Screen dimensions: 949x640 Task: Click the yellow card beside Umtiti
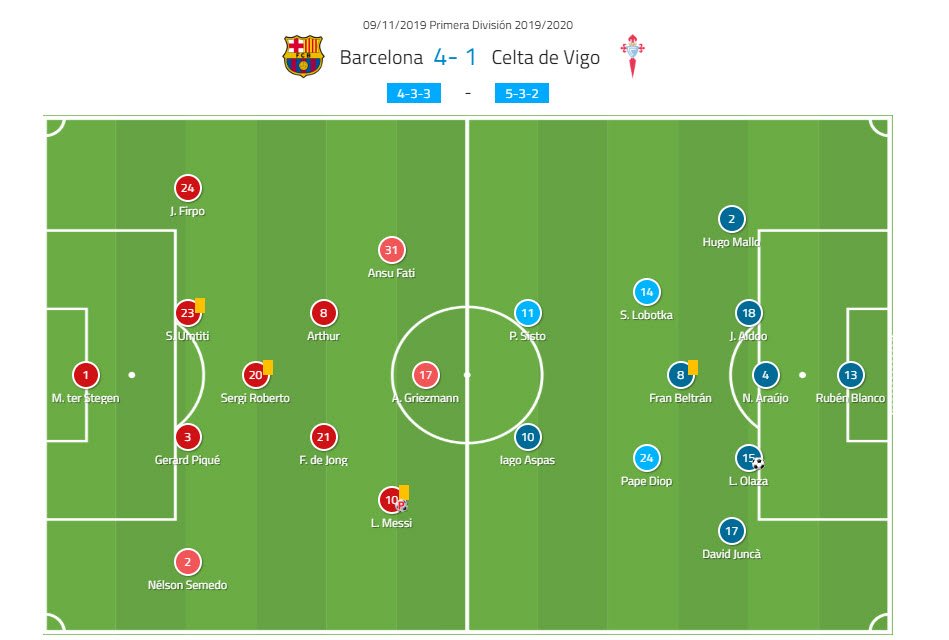pyautogui.click(x=200, y=305)
